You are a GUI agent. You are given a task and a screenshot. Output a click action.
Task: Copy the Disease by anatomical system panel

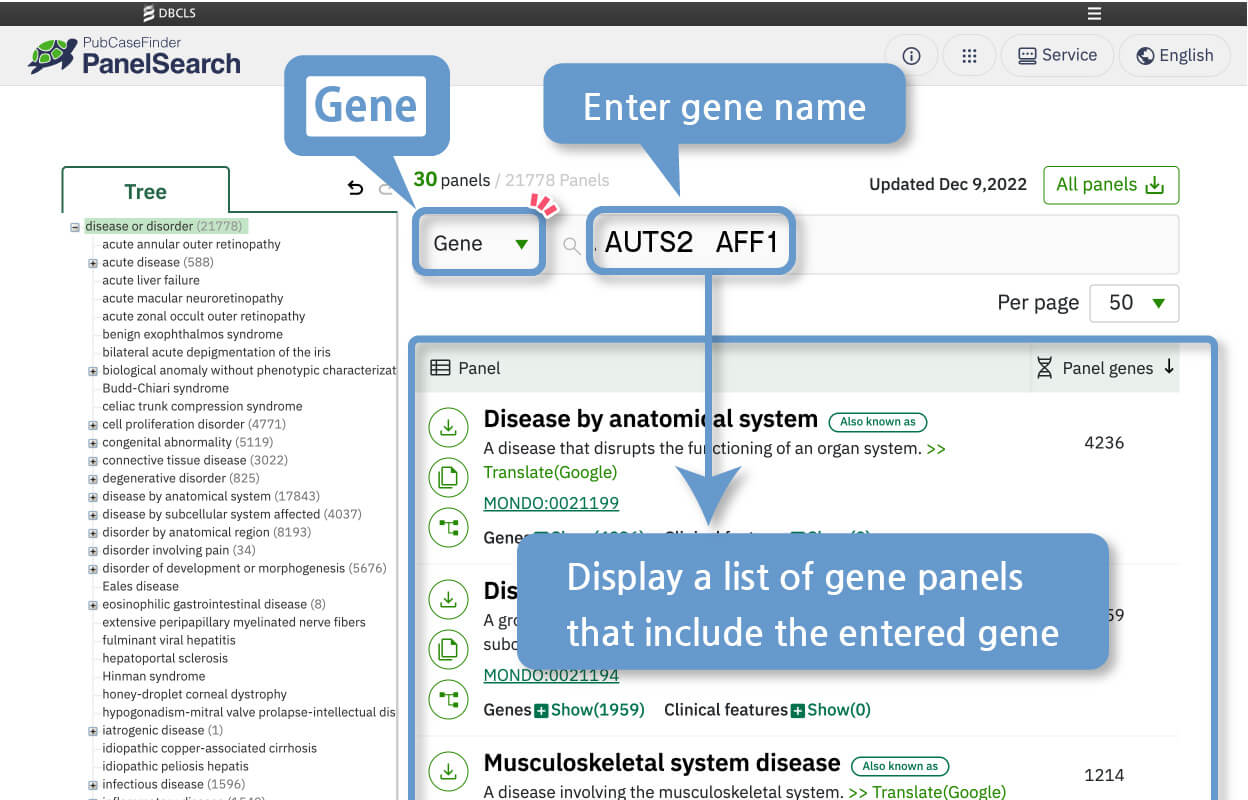448,478
